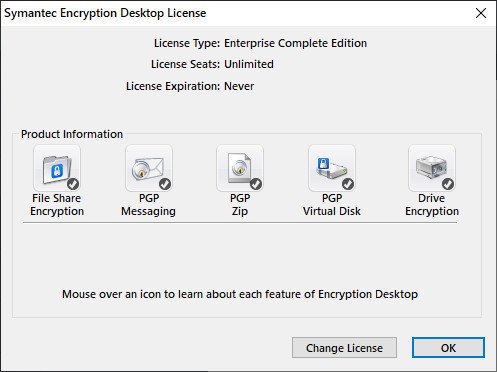This screenshot has width=497, height=372.
Task: Click the 'License Type:' label
Action: pos(187,43)
